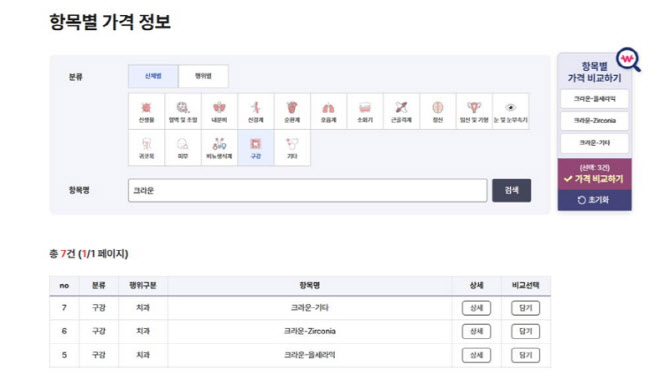Select the 귀코목 category icon
The height and width of the screenshot is (379, 670).
pyautogui.click(x=147, y=148)
